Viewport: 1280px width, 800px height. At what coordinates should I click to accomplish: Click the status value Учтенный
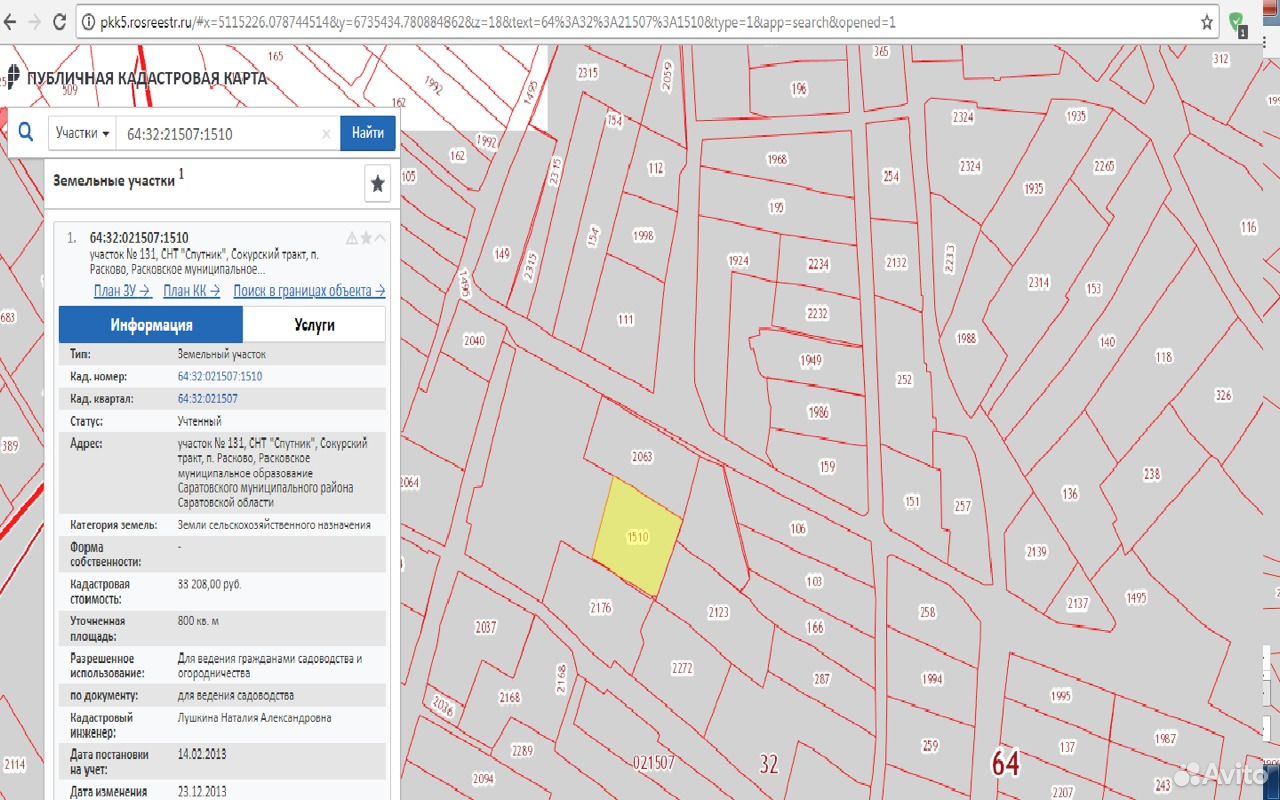(x=199, y=421)
